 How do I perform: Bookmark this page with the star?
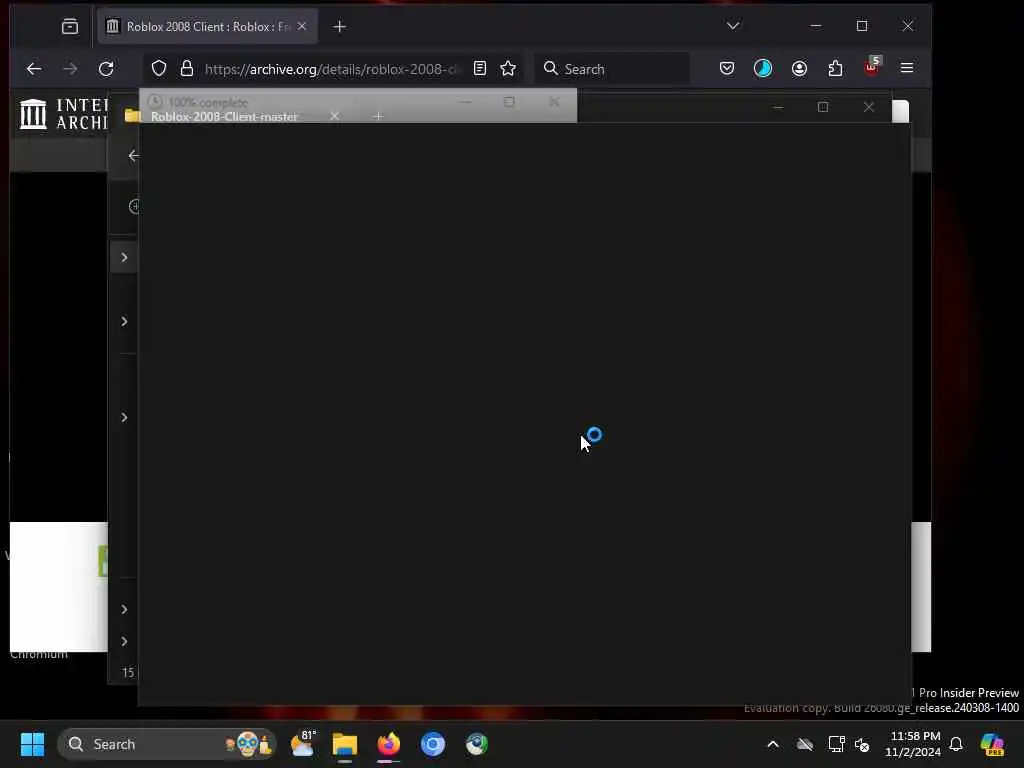tap(508, 69)
